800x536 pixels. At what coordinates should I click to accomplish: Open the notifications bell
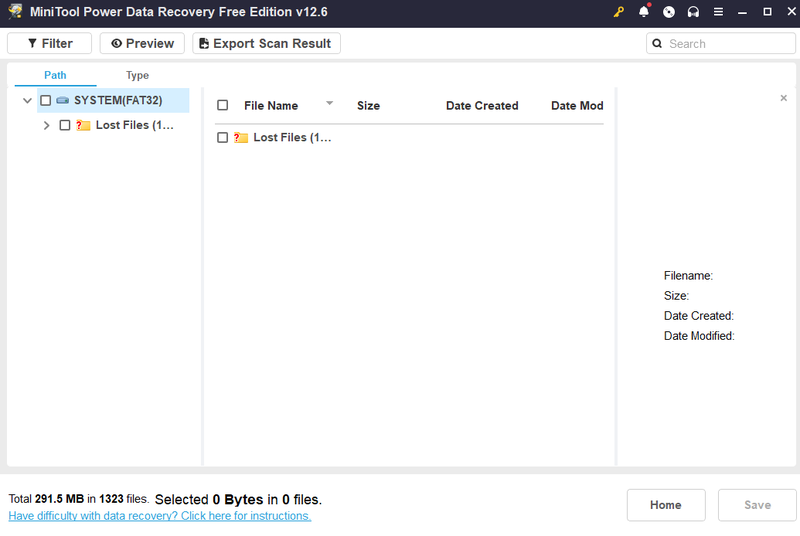tap(644, 11)
